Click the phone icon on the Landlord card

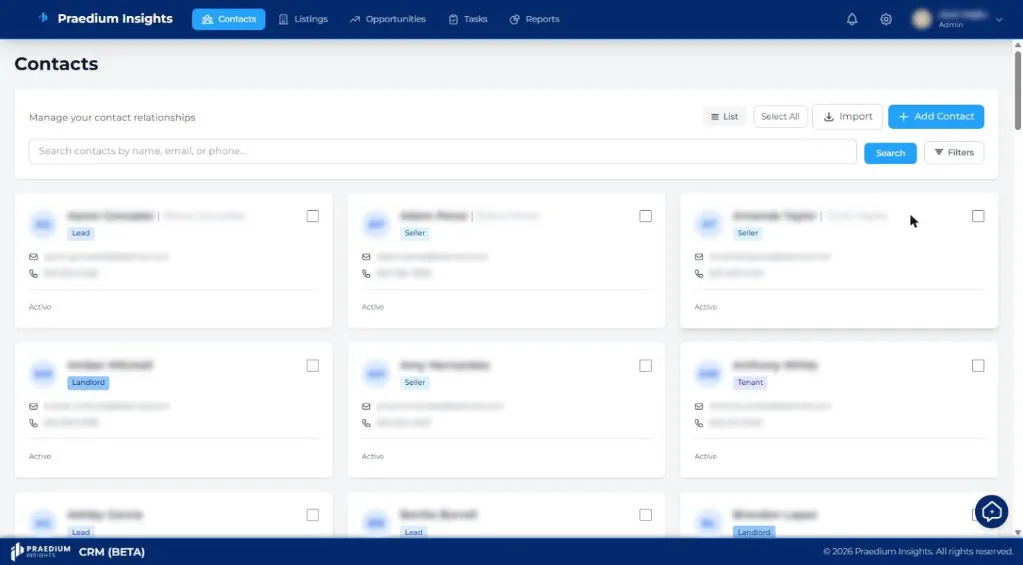[33, 423]
